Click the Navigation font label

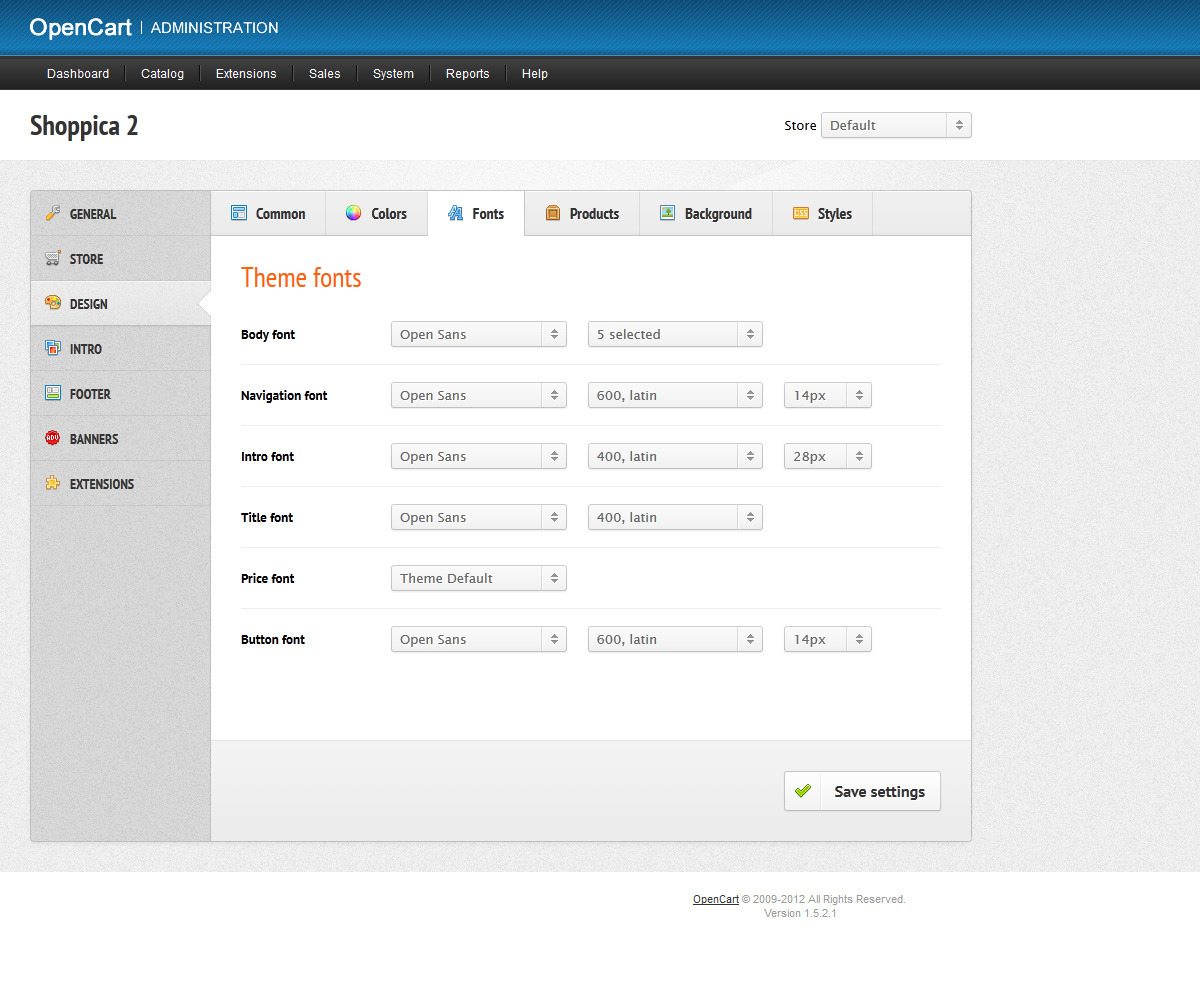click(284, 395)
